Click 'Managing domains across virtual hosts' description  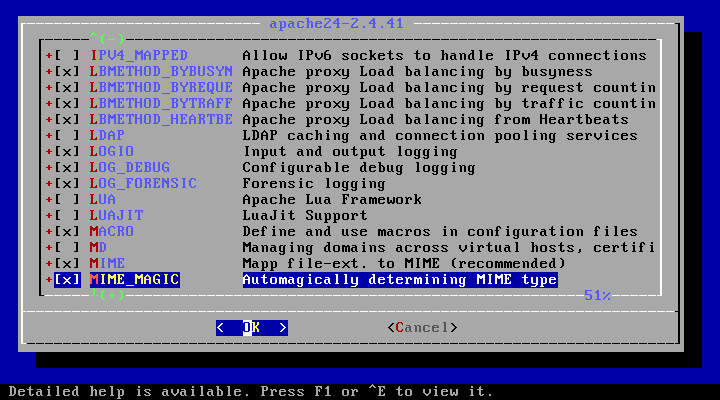[x=449, y=248]
